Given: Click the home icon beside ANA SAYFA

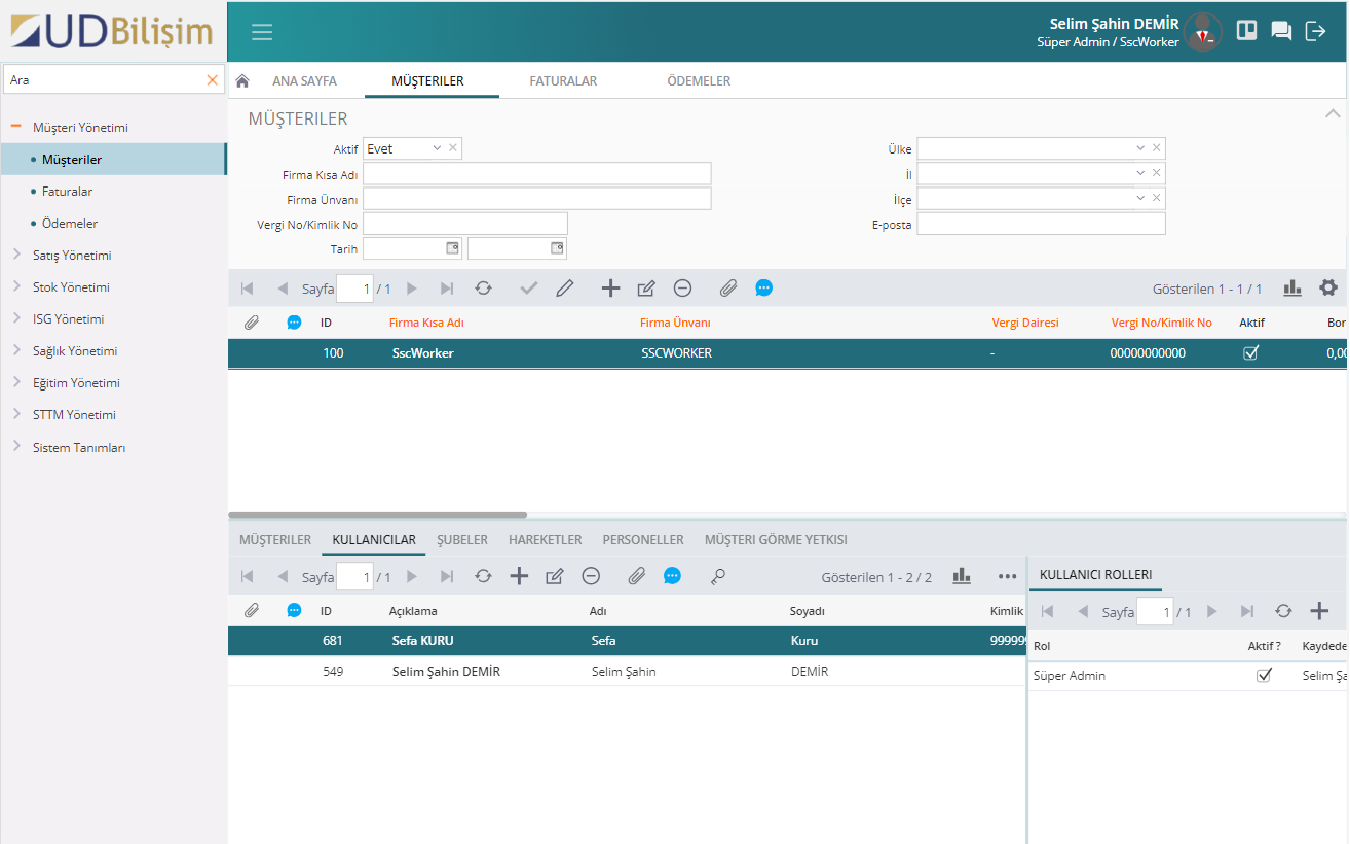Looking at the screenshot, I should click(x=242, y=81).
